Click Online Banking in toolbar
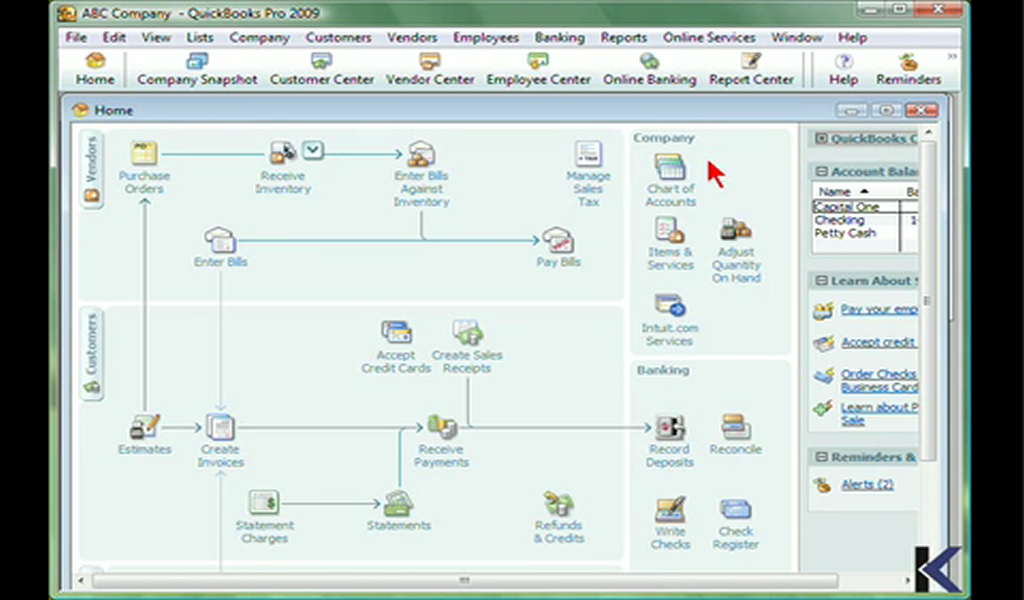The image size is (1024, 600). [650, 70]
